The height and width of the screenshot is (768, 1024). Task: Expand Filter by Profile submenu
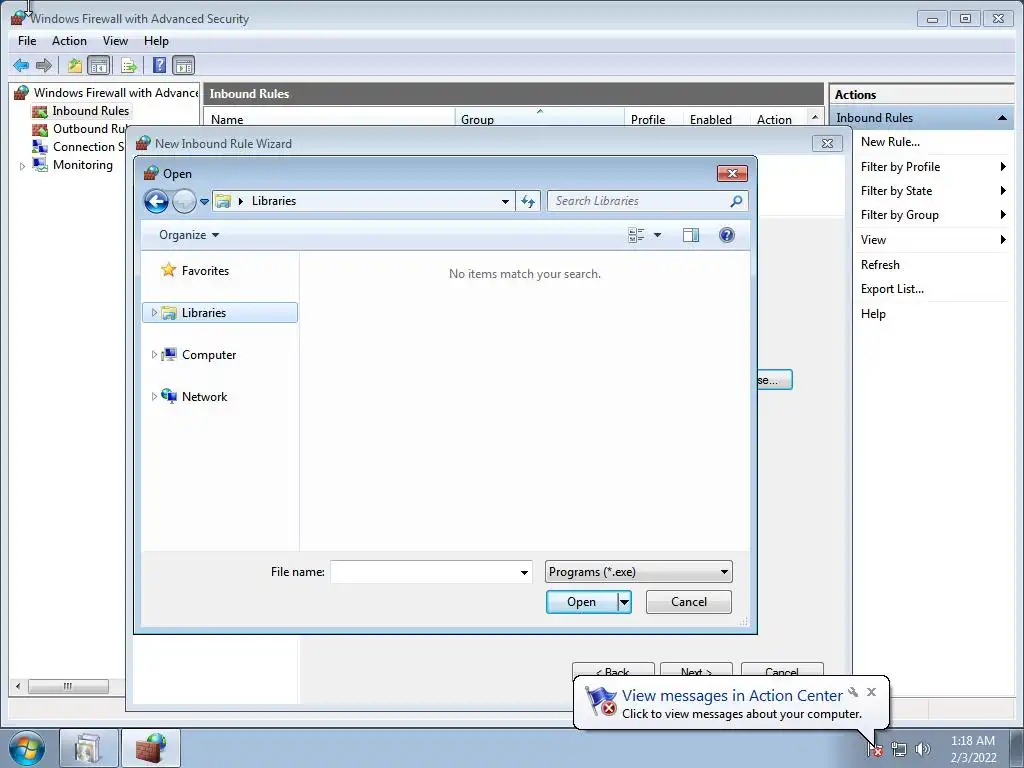click(x=1003, y=167)
